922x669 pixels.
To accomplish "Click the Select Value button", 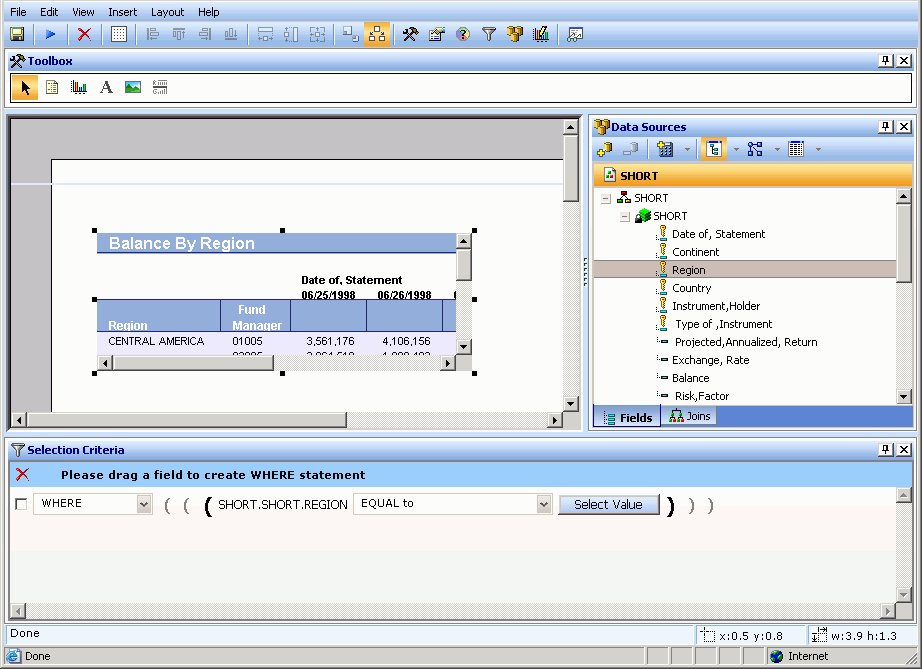I will click(x=609, y=504).
